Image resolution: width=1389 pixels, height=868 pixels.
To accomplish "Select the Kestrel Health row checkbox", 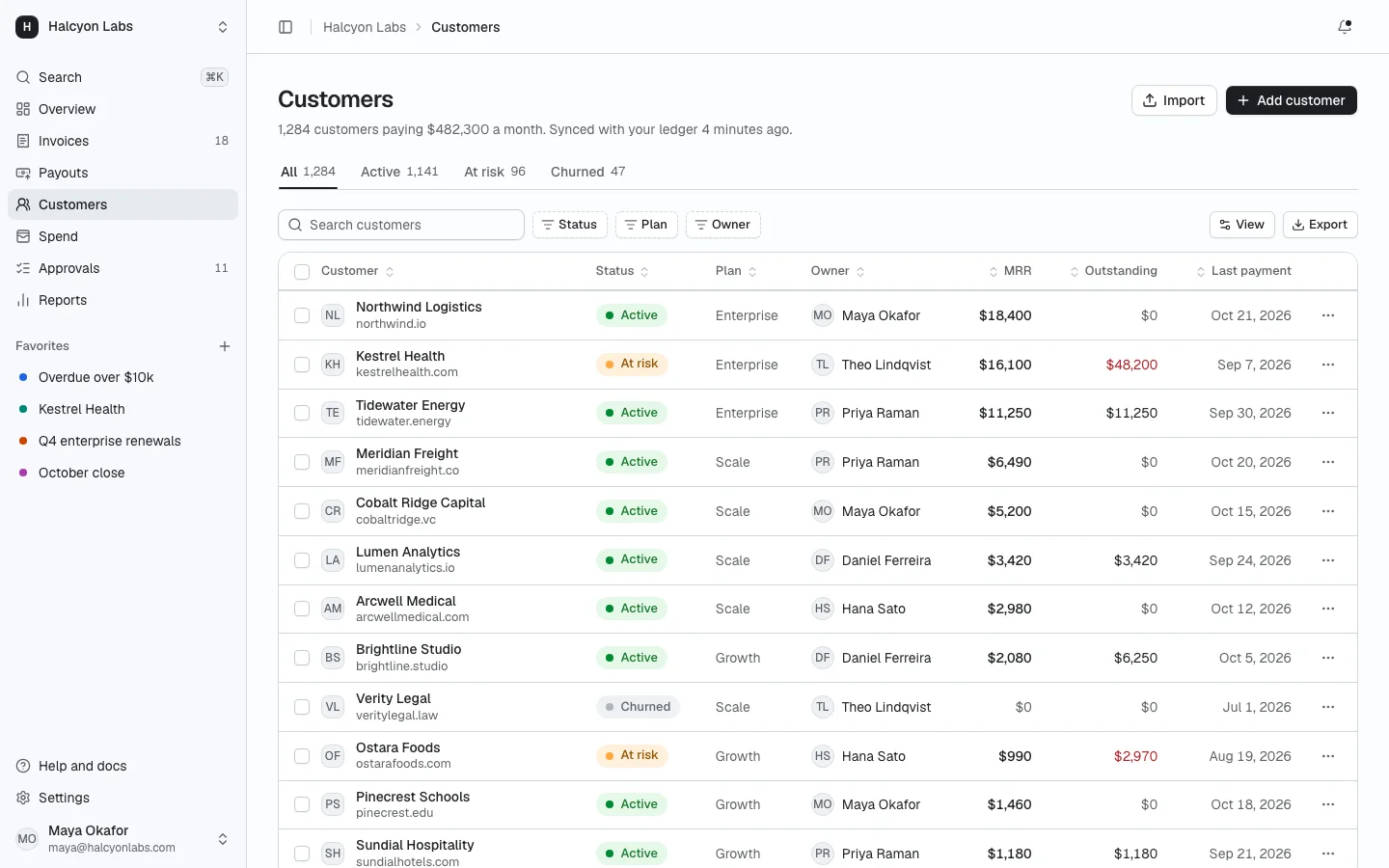I will click(302, 365).
